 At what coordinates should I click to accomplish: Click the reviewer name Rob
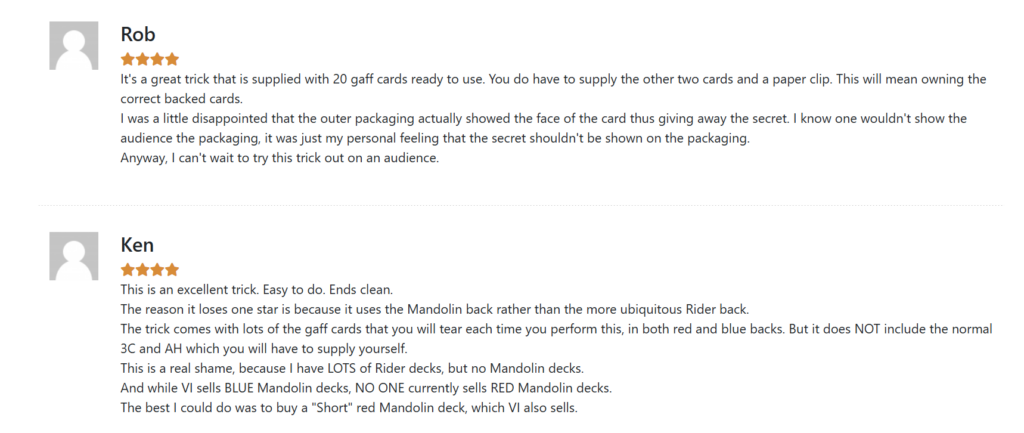pos(138,34)
